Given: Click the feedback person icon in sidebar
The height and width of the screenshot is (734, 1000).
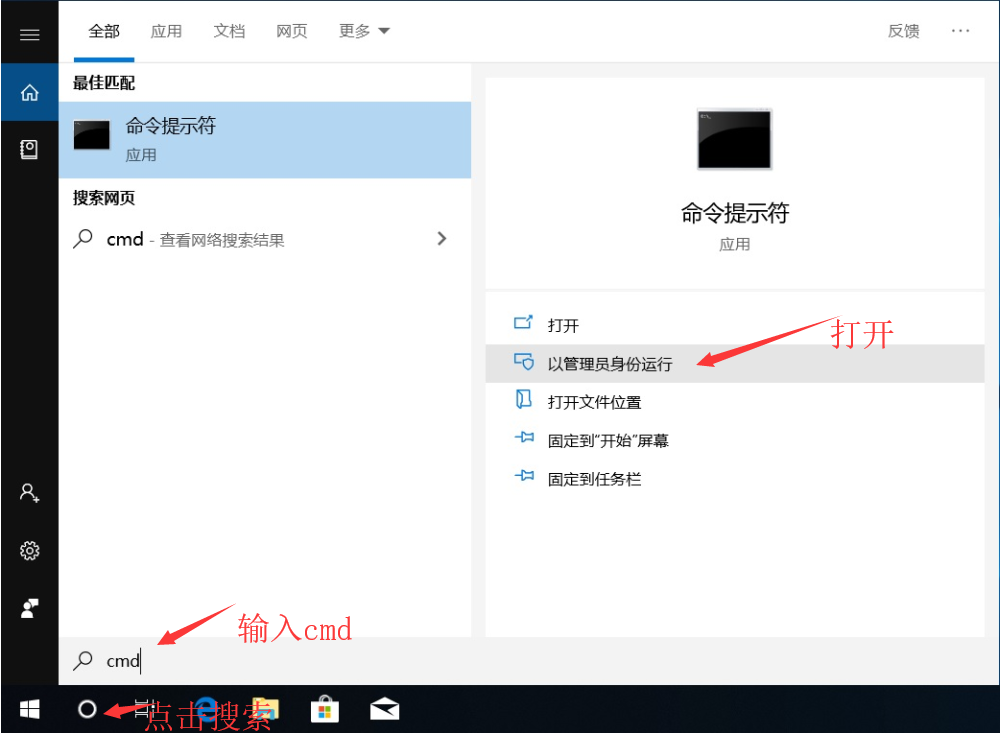Looking at the screenshot, I should (29, 608).
